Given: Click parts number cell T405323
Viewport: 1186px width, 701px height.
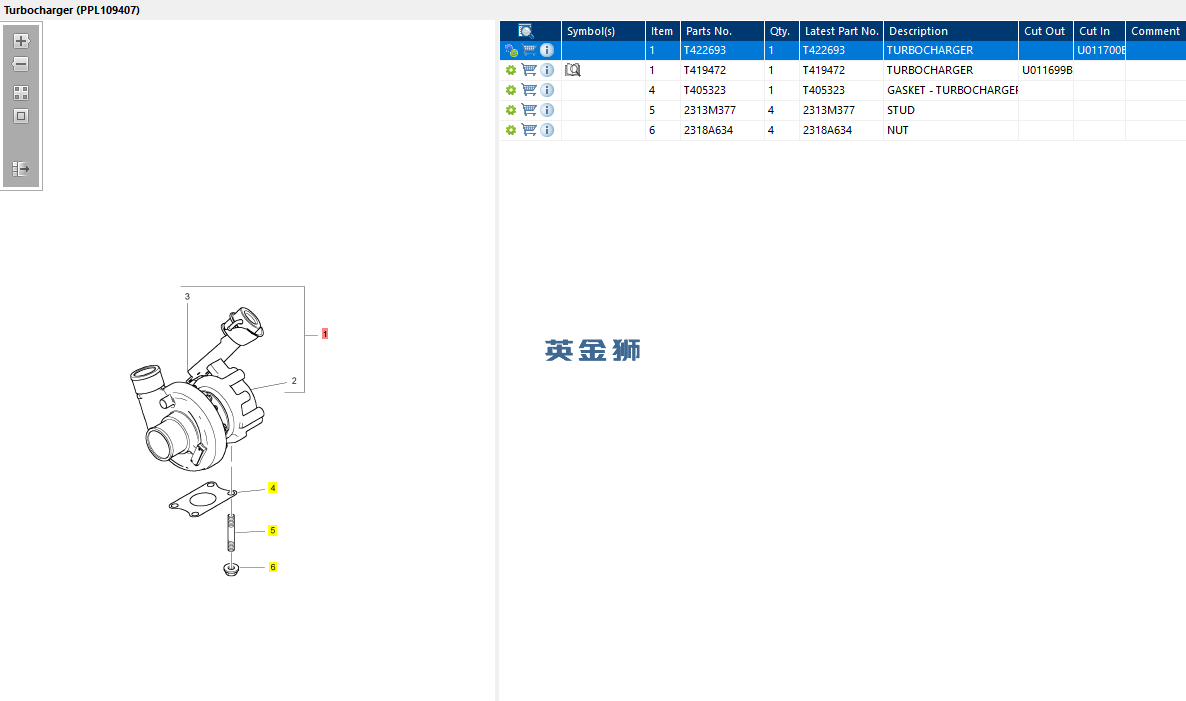Looking at the screenshot, I should click(722, 90).
